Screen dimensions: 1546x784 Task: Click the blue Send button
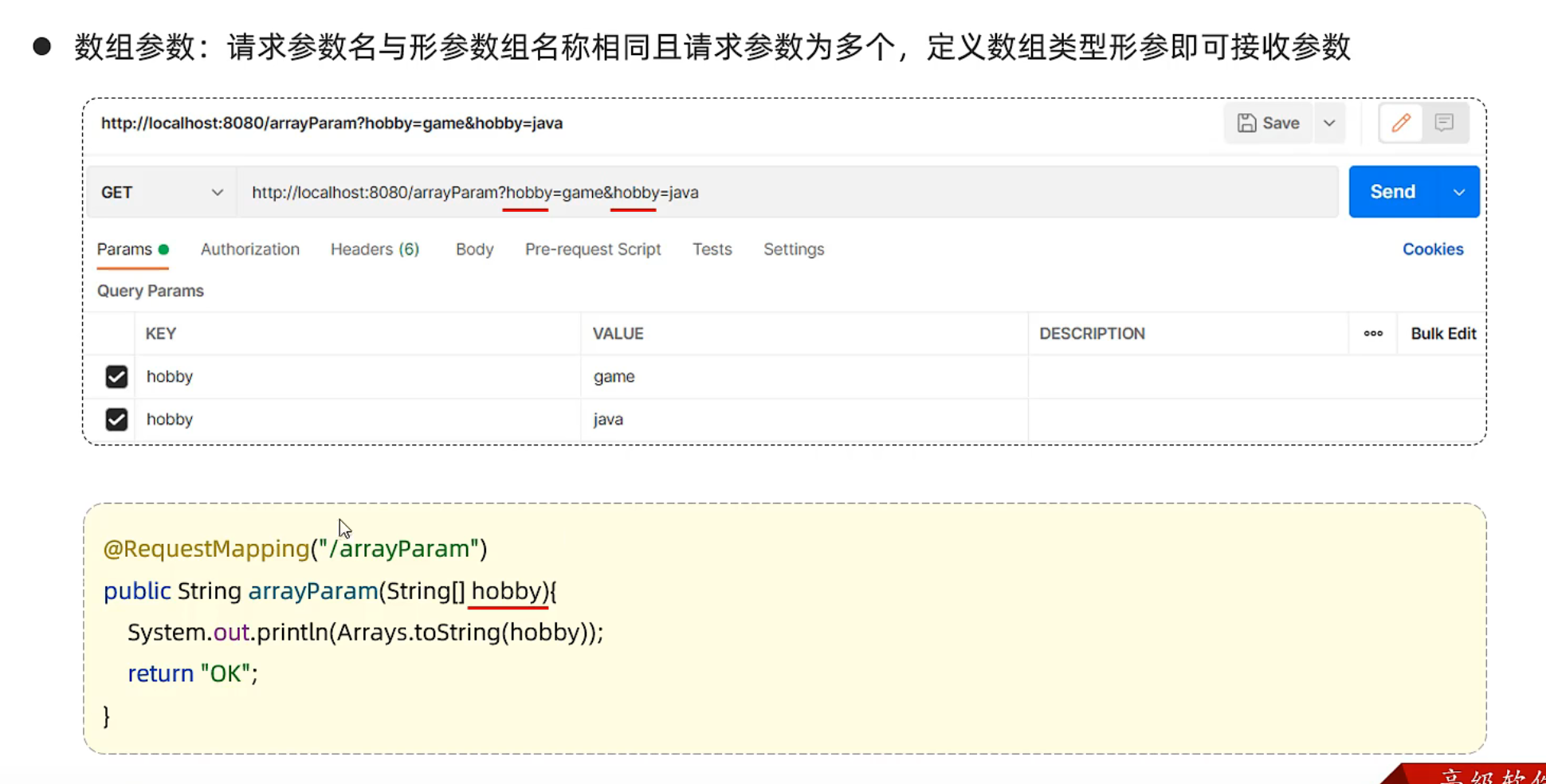[x=1394, y=192]
